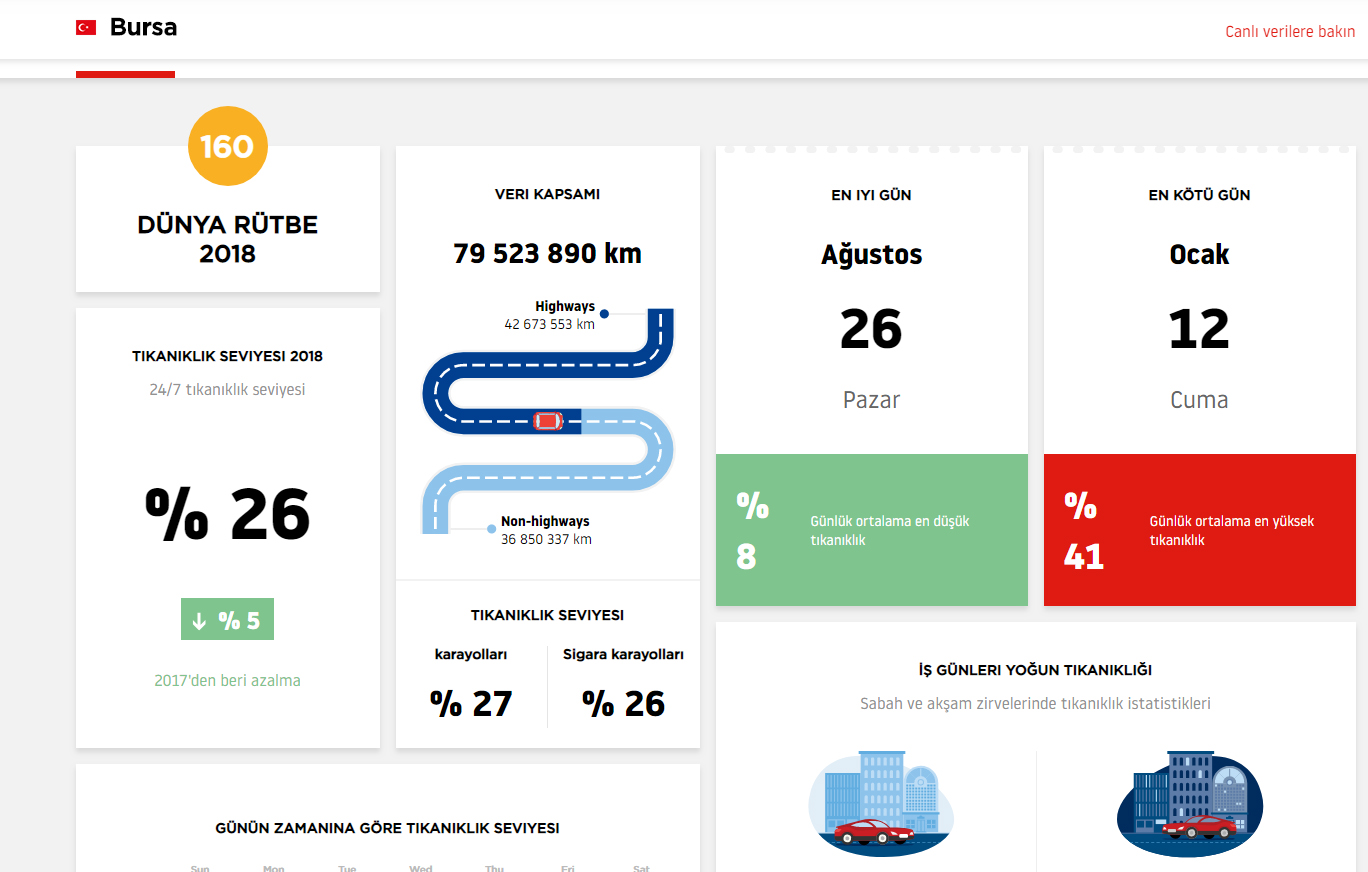The height and width of the screenshot is (872, 1368).
Task: Open the Canlı verilere bakın link
Action: point(1290,32)
